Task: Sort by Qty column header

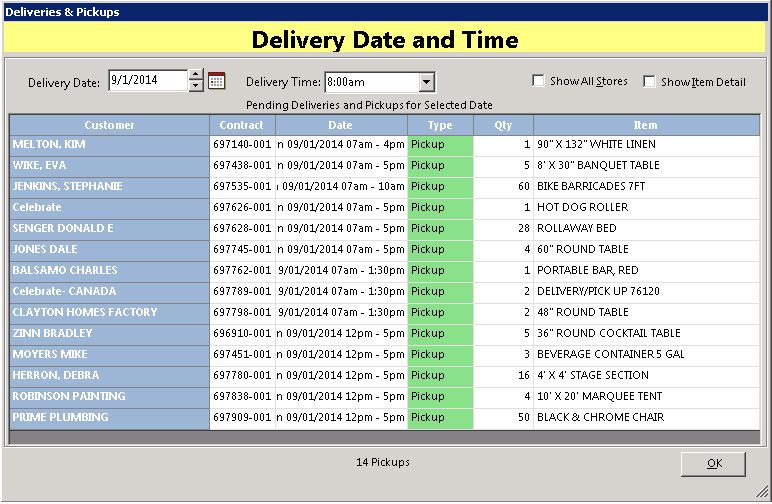Action: 503,125
